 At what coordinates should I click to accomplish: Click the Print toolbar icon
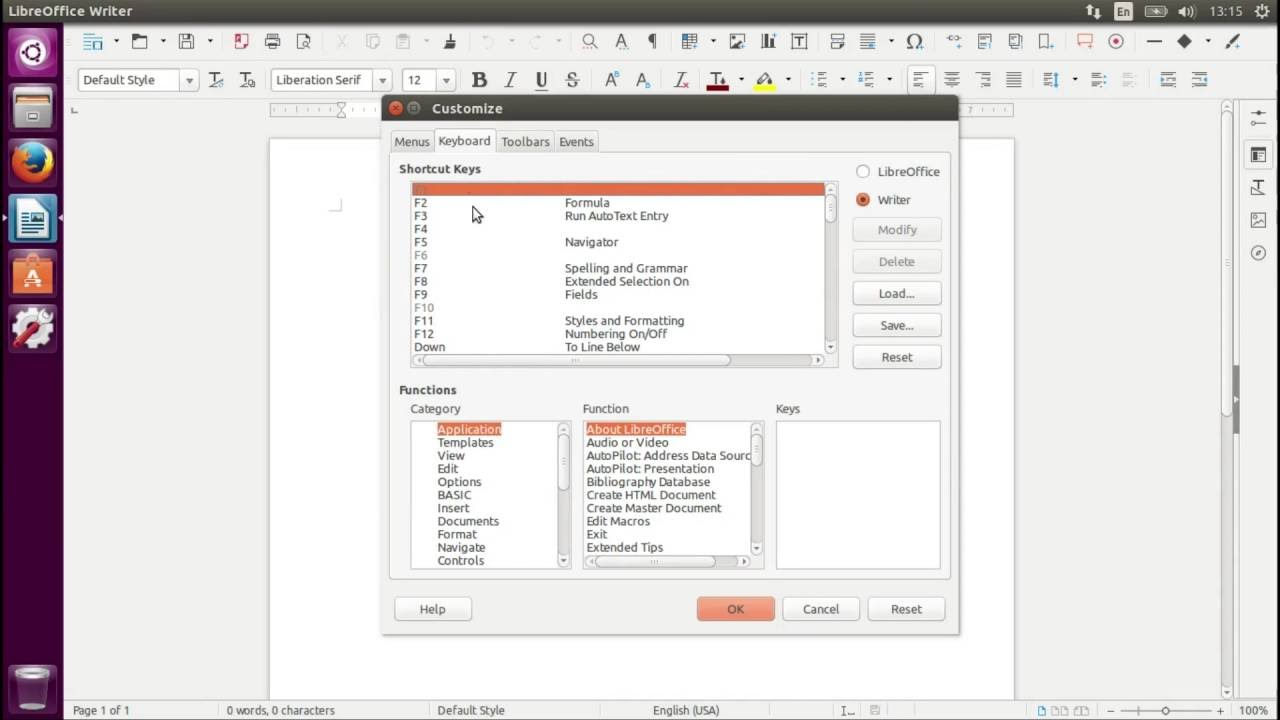[x=272, y=42]
